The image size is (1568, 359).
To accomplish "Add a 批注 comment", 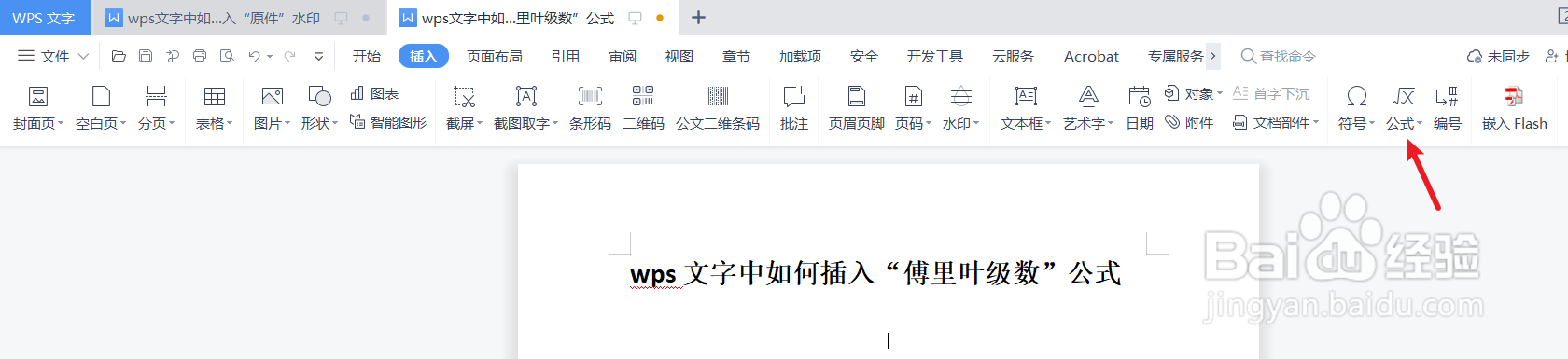I will point(794,108).
